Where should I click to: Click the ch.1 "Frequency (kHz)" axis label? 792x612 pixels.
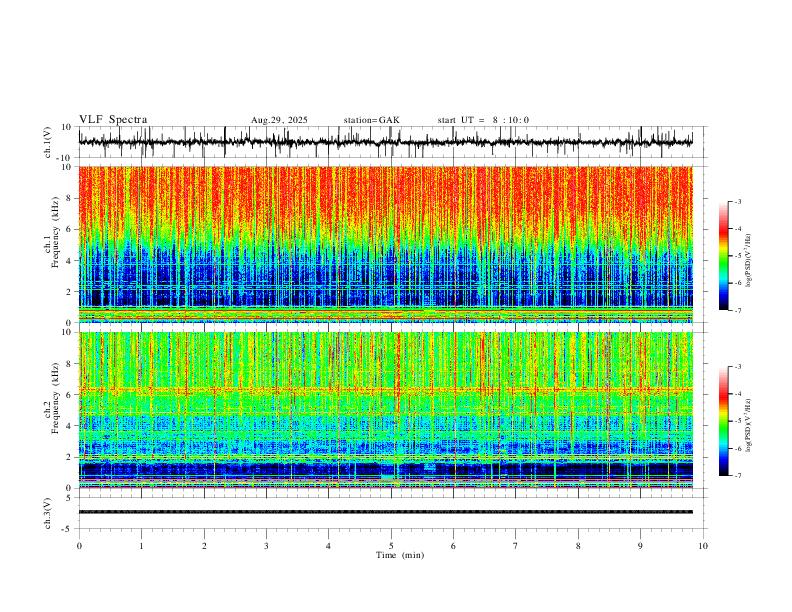[55, 232]
